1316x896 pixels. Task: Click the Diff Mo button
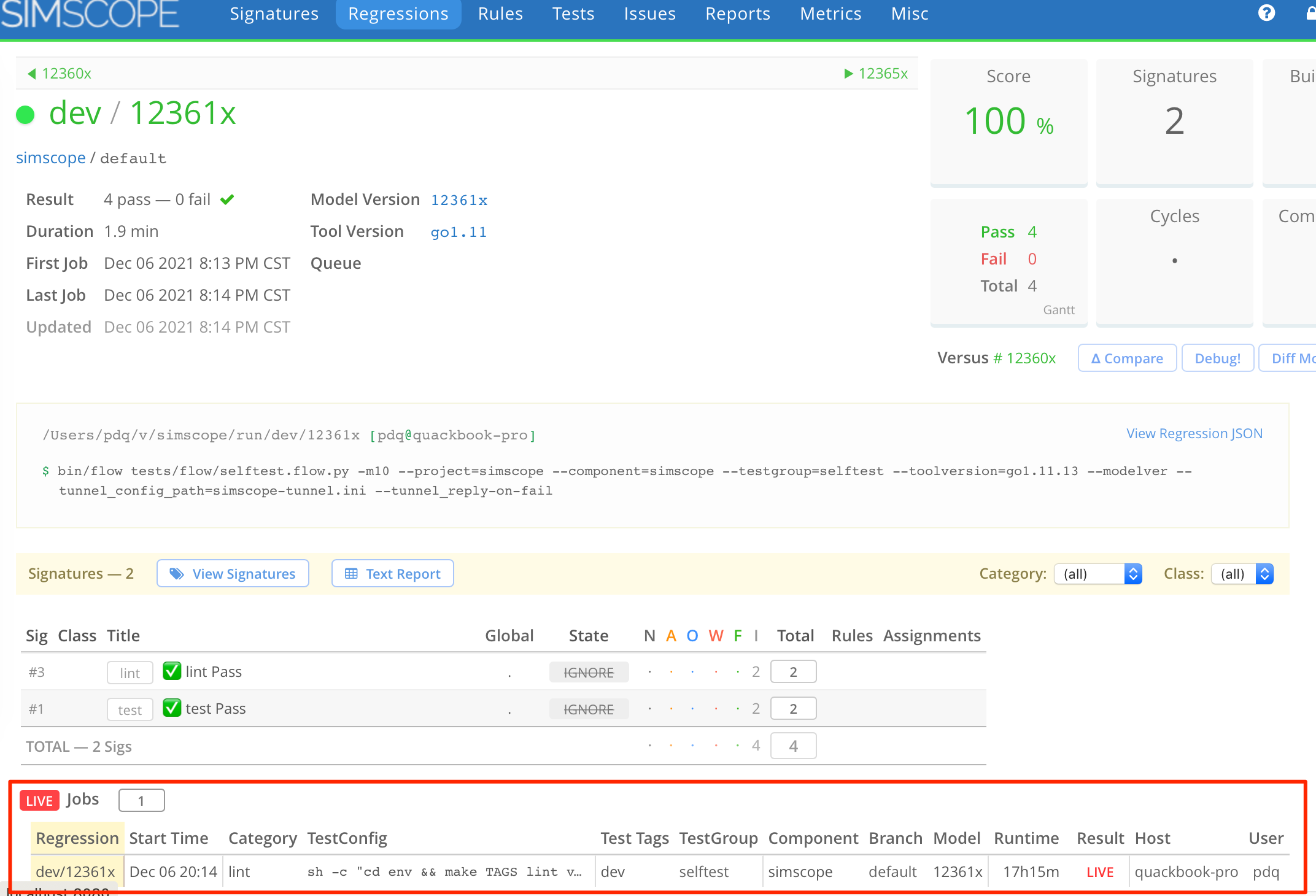tap(1288, 358)
